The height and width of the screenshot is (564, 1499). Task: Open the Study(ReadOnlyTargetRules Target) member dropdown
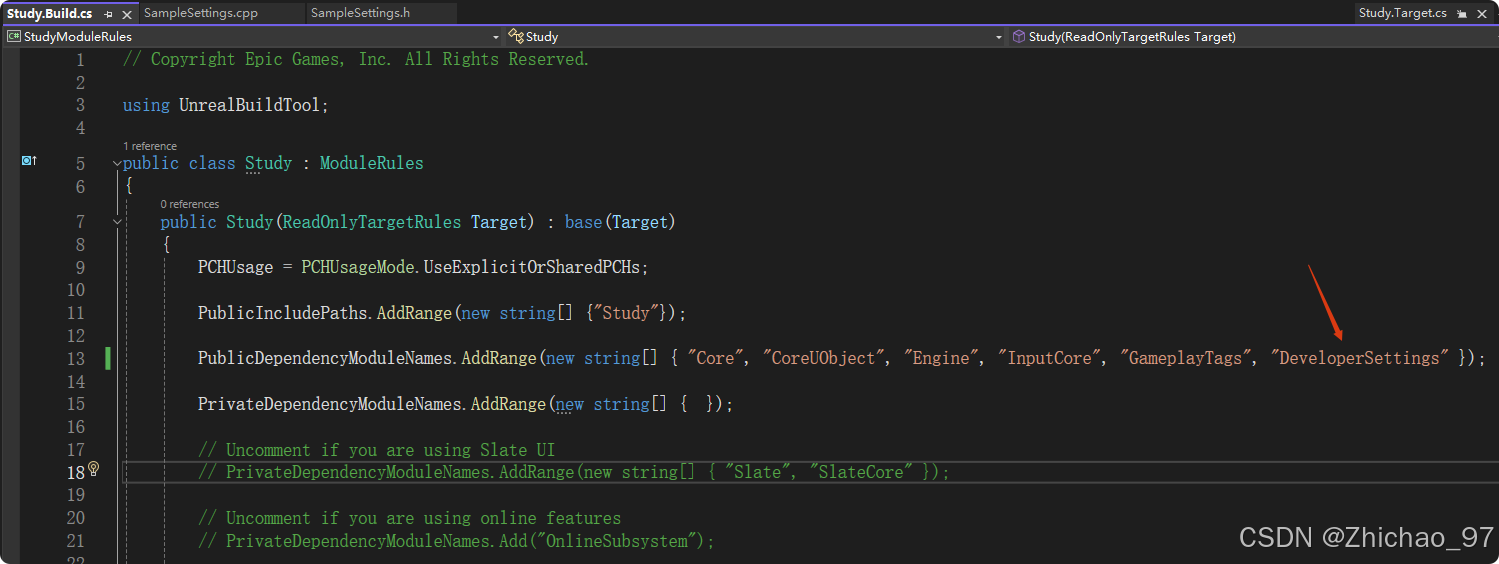pyautogui.click(x=1252, y=36)
